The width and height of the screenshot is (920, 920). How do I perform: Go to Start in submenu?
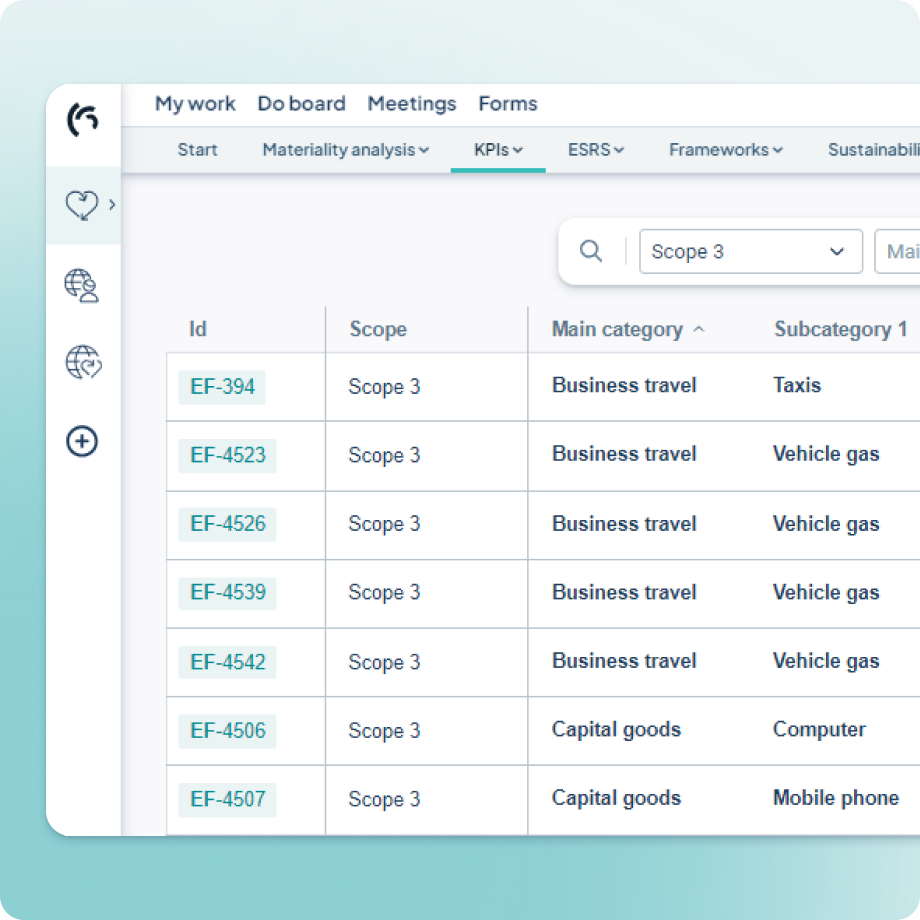coord(198,150)
